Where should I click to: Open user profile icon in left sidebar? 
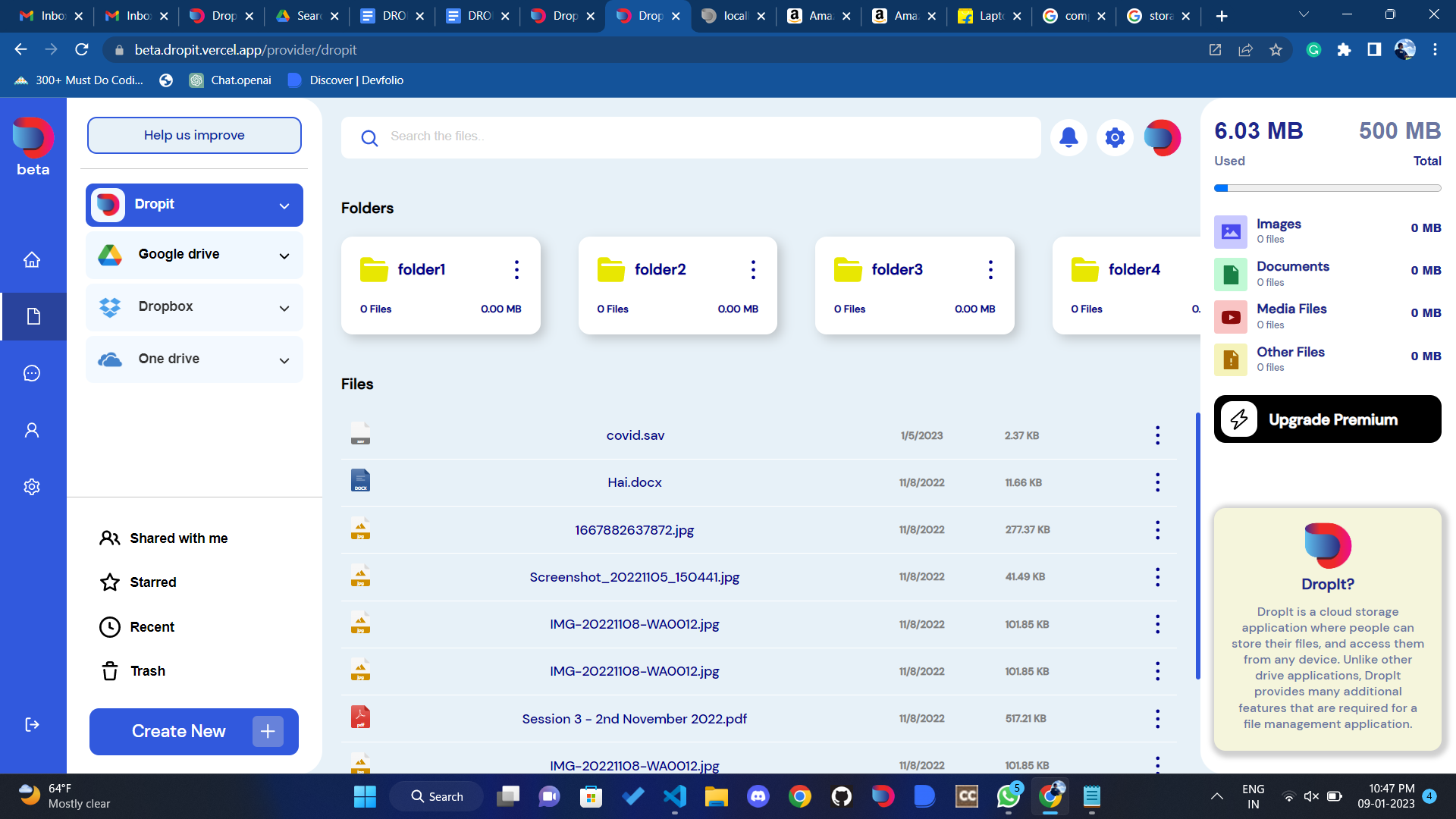pyautogui.click(x=32, y=430)
